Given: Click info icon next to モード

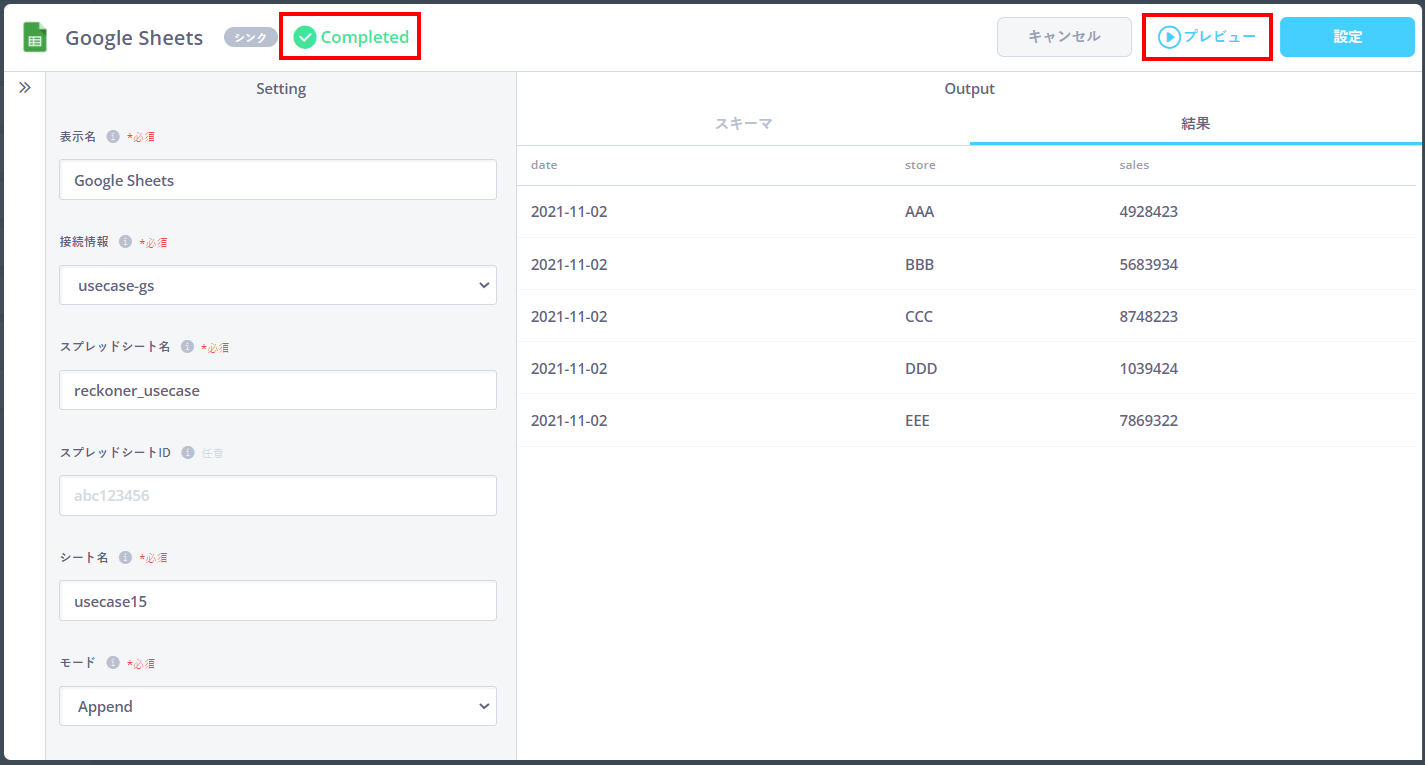Looking at the screenshot, I should (113, 662).
